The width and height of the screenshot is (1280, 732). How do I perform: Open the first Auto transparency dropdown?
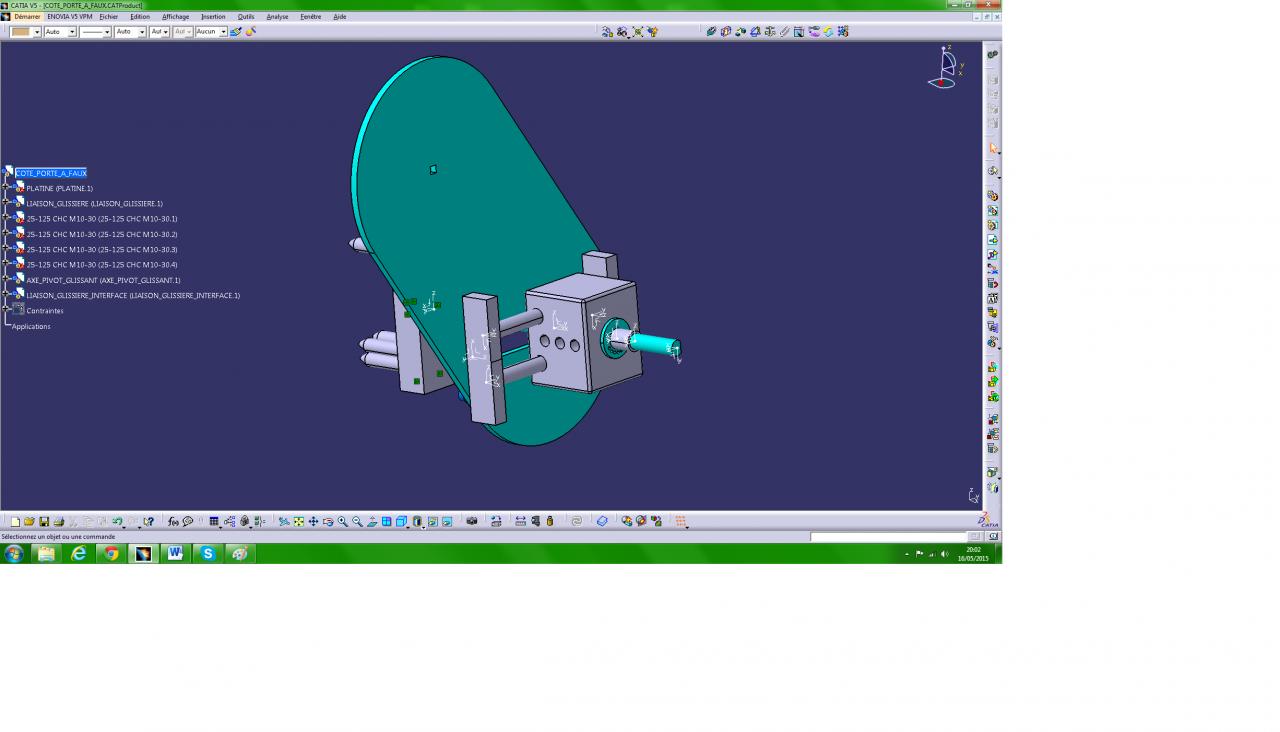pos(72,32)
